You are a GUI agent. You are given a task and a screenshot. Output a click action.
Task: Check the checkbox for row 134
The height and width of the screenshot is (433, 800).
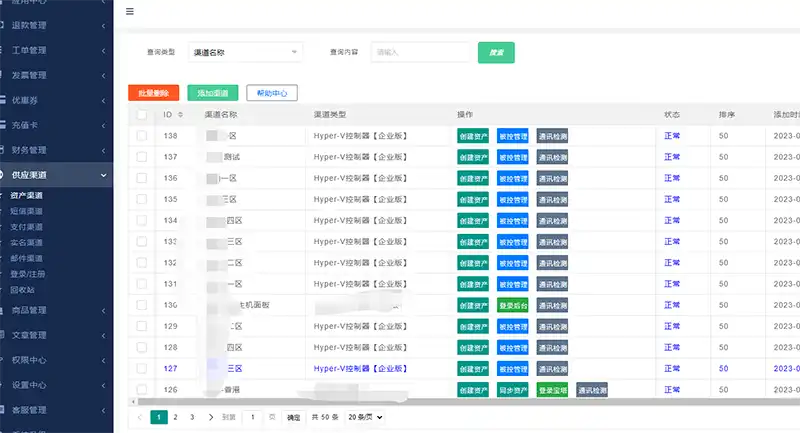(142, 220)
